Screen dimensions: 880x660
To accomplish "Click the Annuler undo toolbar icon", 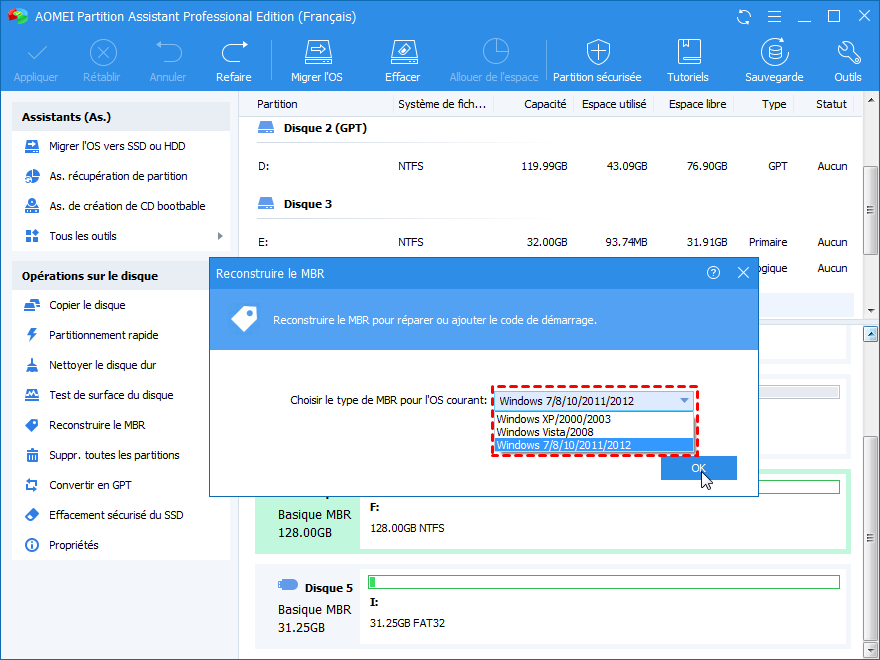I will [x=168, y=53].
